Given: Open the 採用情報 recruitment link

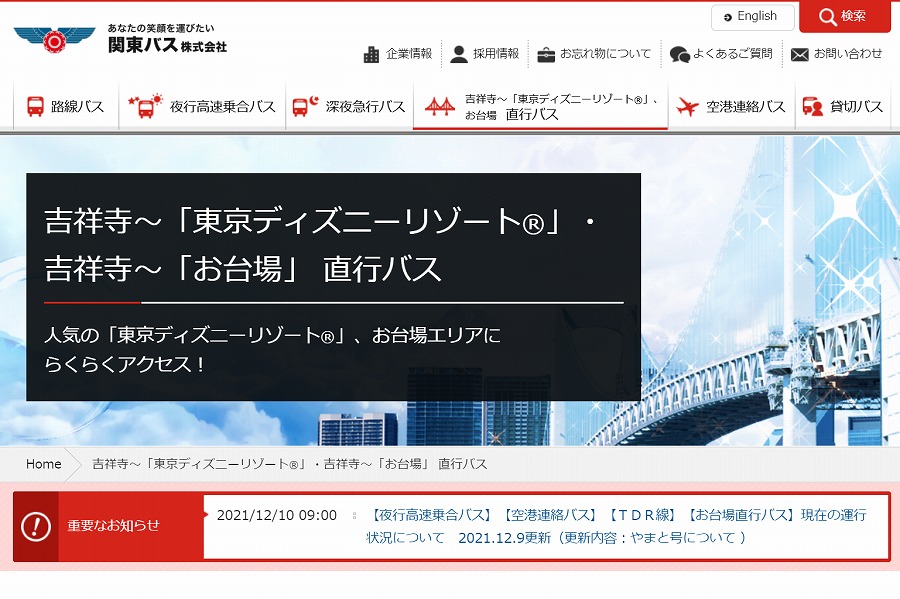Looking at the screenshot, I should [x=496, y=54].
